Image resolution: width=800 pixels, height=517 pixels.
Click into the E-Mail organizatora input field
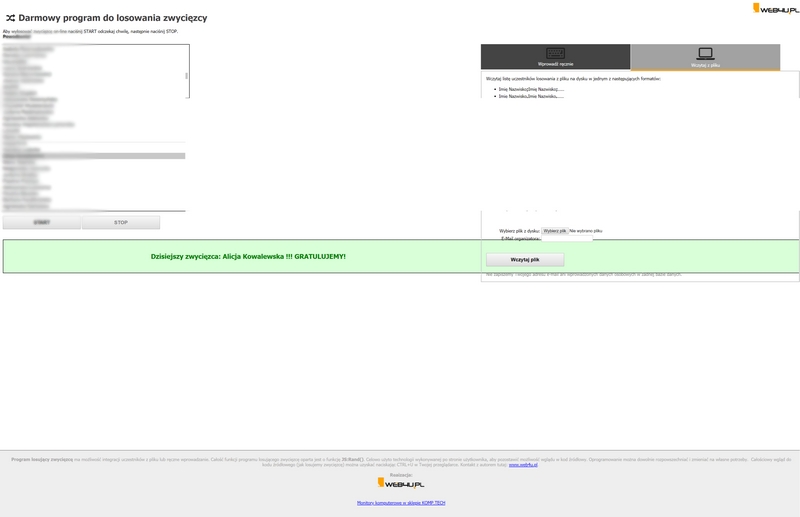coord(567,239)
